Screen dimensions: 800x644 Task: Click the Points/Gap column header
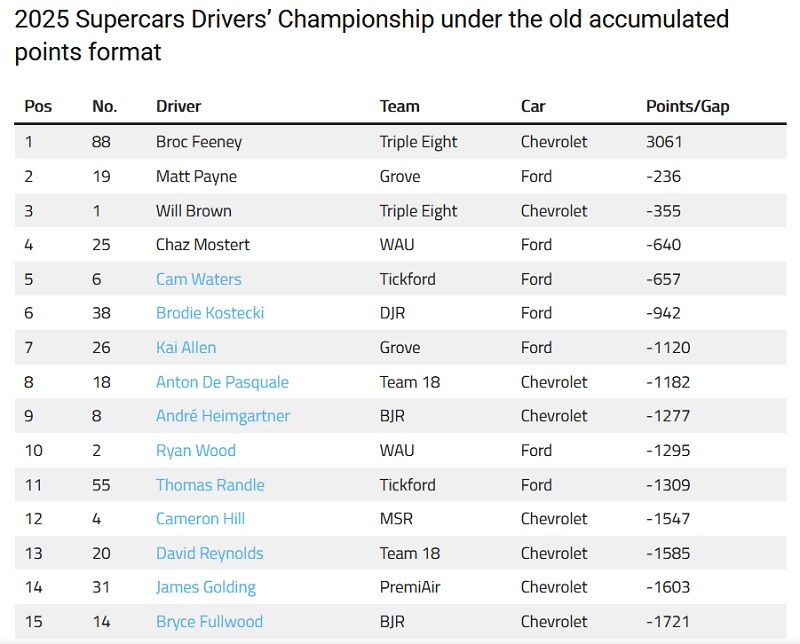pos(687,106)
